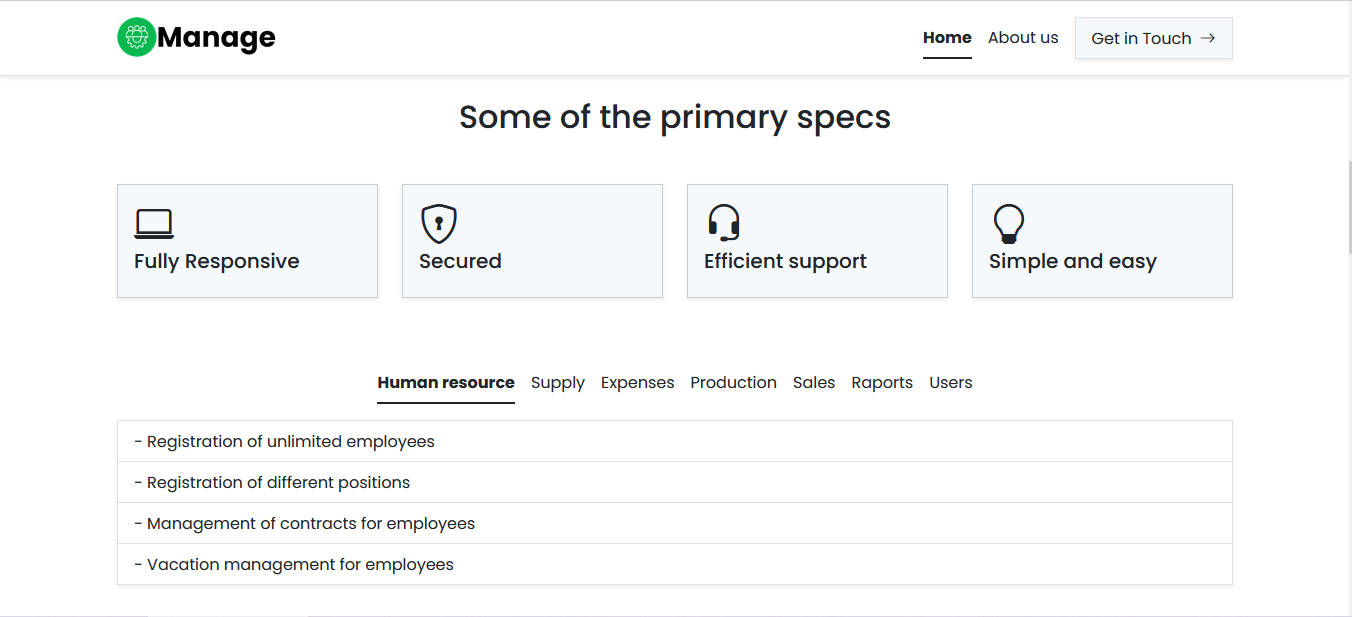
Task: Click the laptop icon in Fully Responsive
Action: pyautogui.click(x=154, y=224)
